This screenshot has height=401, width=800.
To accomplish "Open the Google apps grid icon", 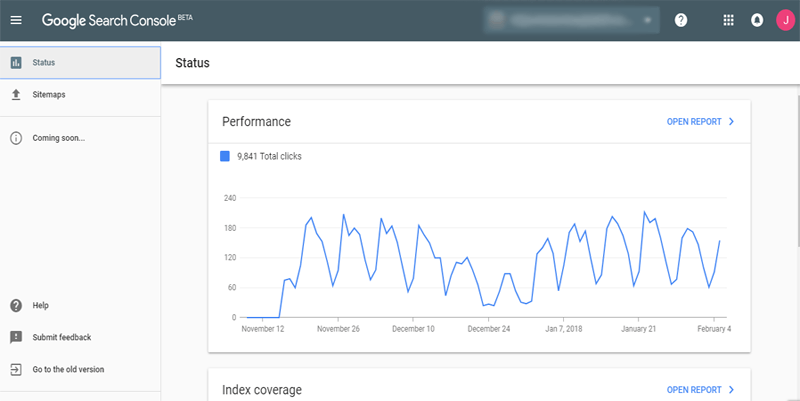I will point(729,20).
